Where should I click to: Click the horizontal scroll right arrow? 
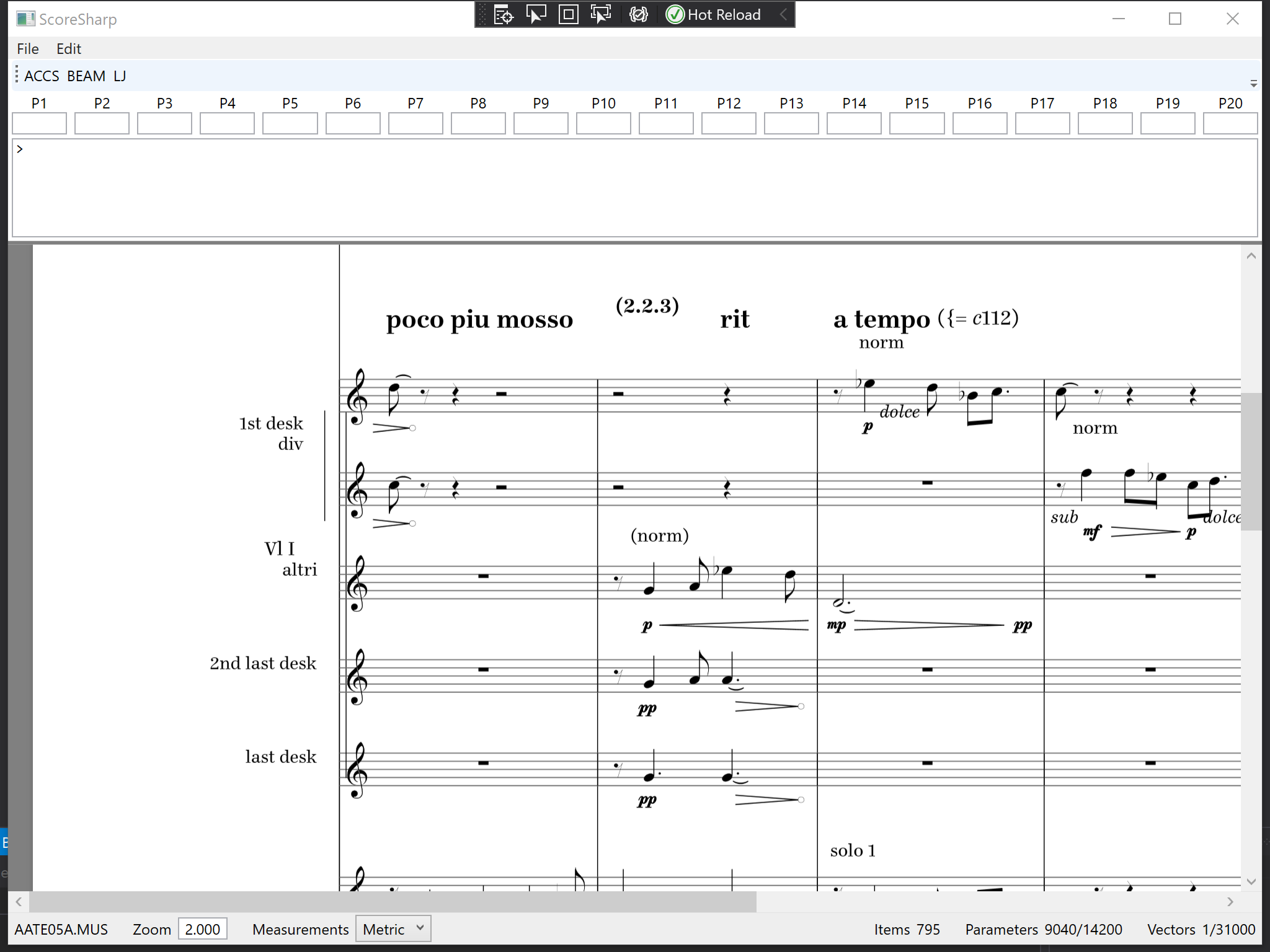(1230, 901)
